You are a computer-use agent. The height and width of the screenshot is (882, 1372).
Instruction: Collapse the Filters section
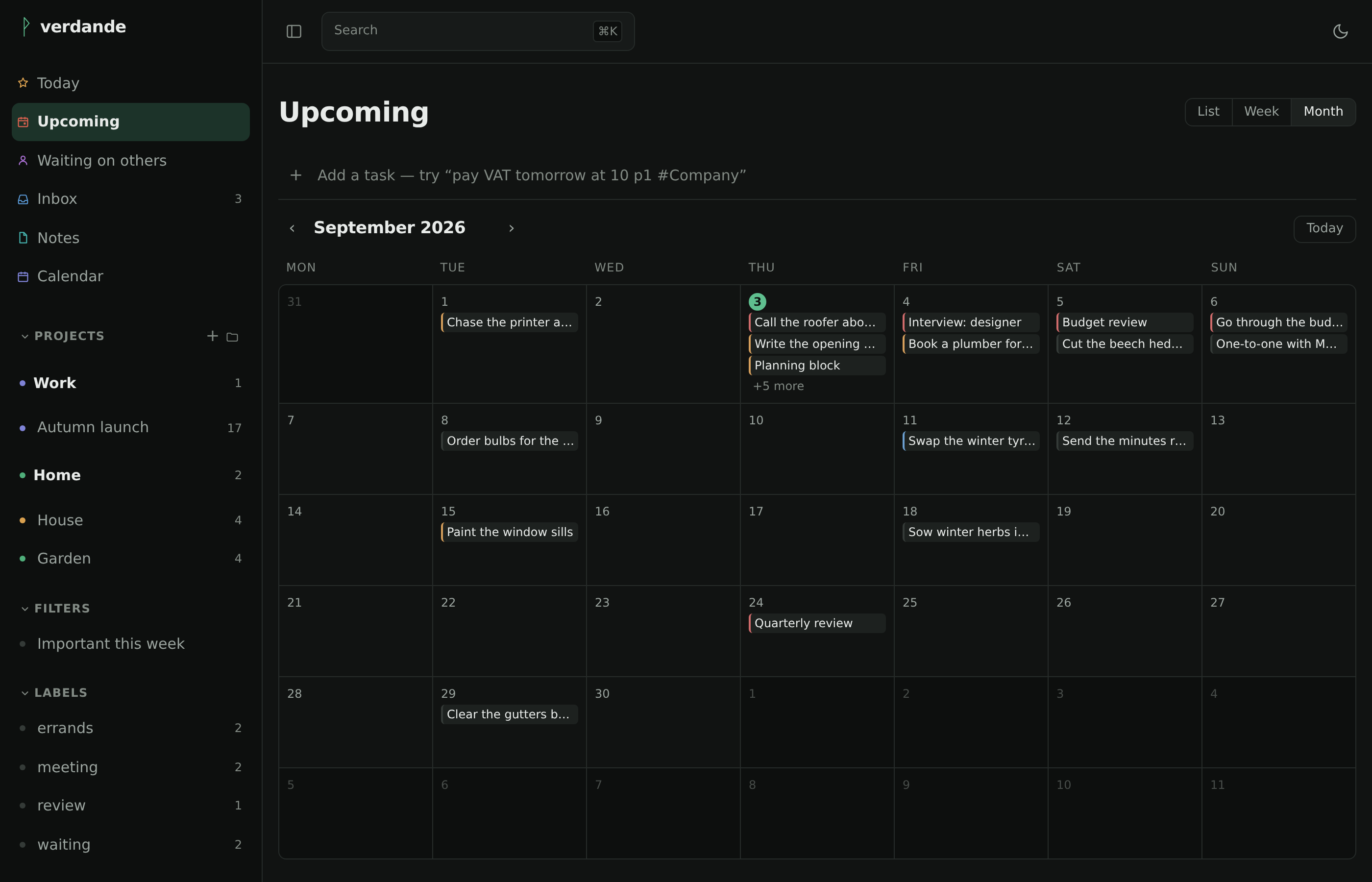coord(24,609)
